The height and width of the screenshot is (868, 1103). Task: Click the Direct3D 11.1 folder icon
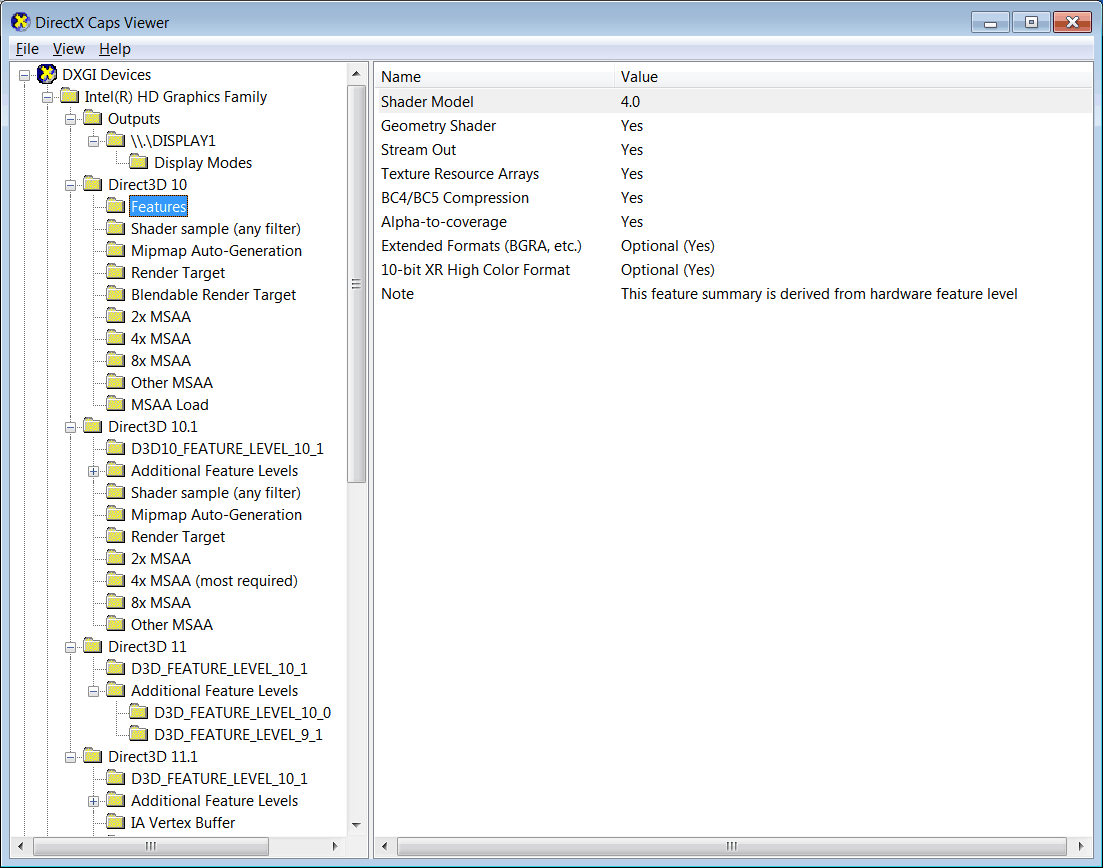pos(93,756)
